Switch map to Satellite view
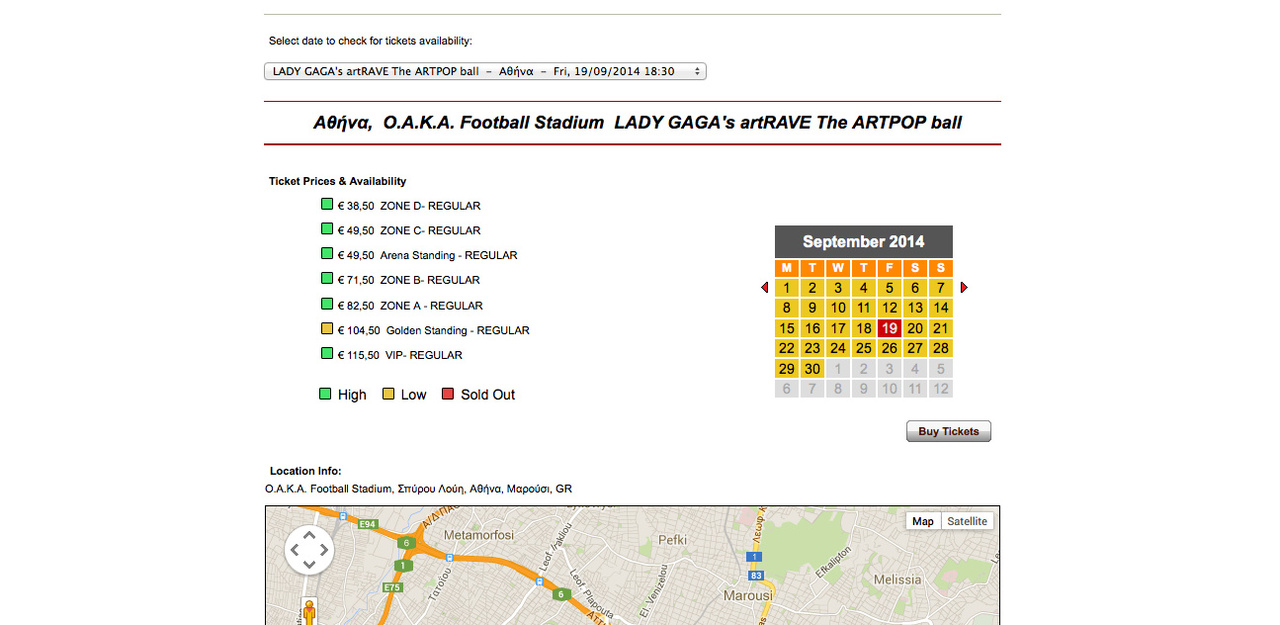 pos(967,521)
